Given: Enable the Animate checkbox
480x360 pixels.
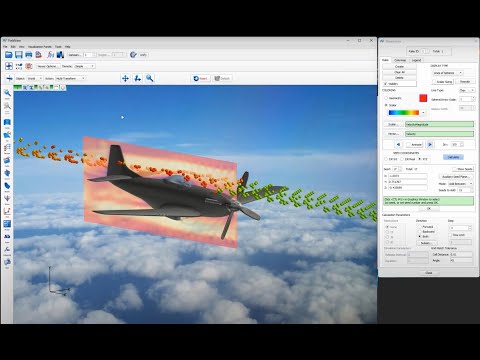Looking at the screenshot, I should click(408, 145).
